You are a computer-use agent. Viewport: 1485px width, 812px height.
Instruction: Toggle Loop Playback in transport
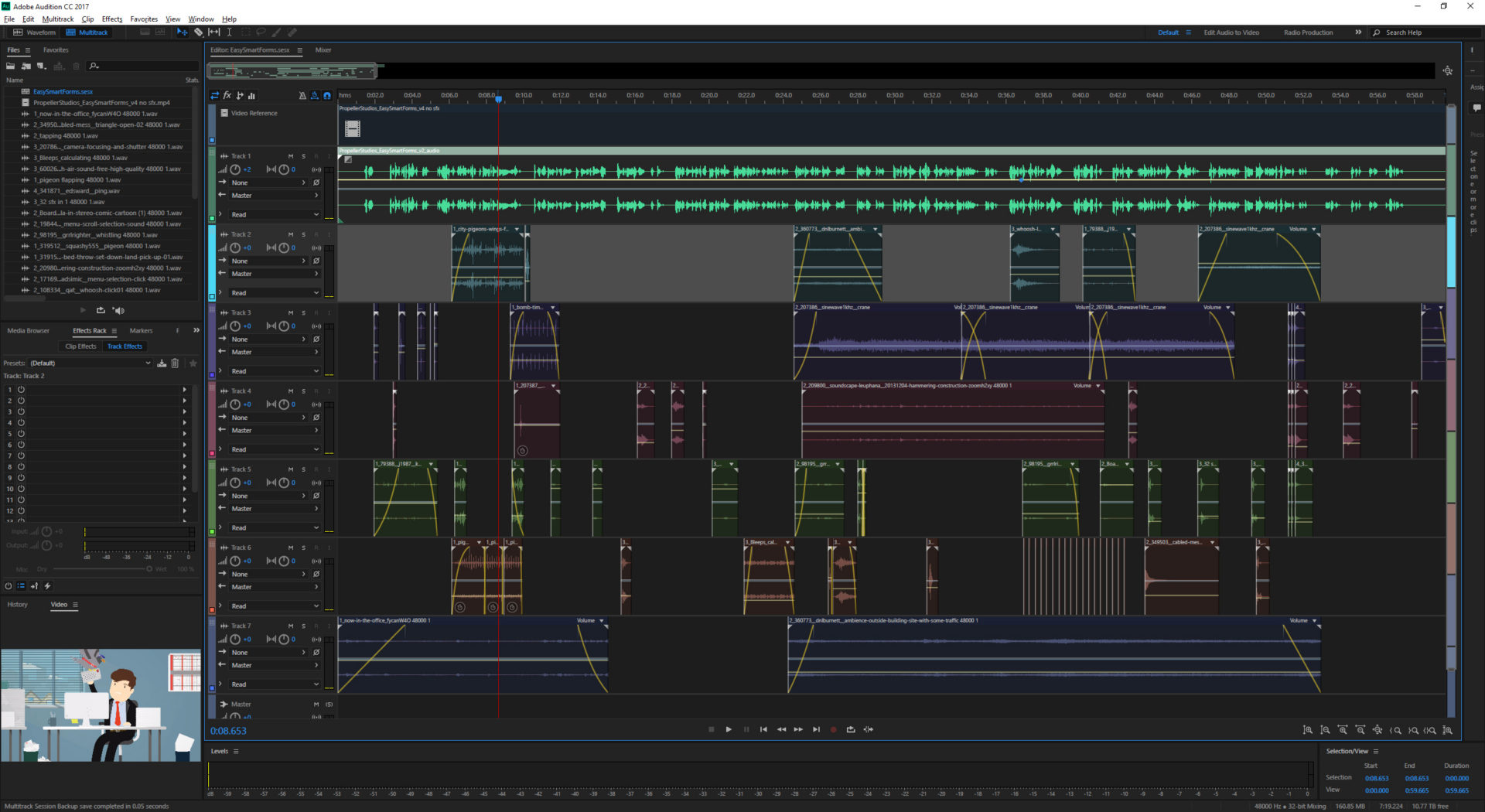851,729
